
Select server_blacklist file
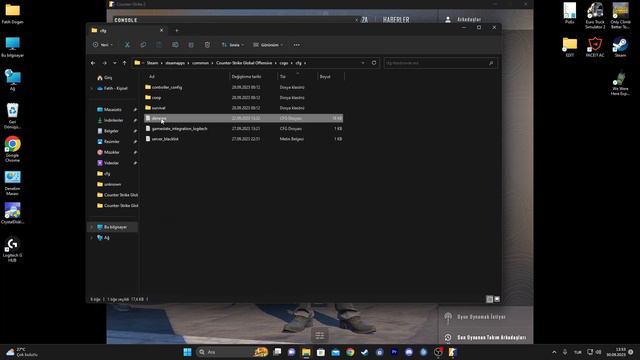[243, 139]
